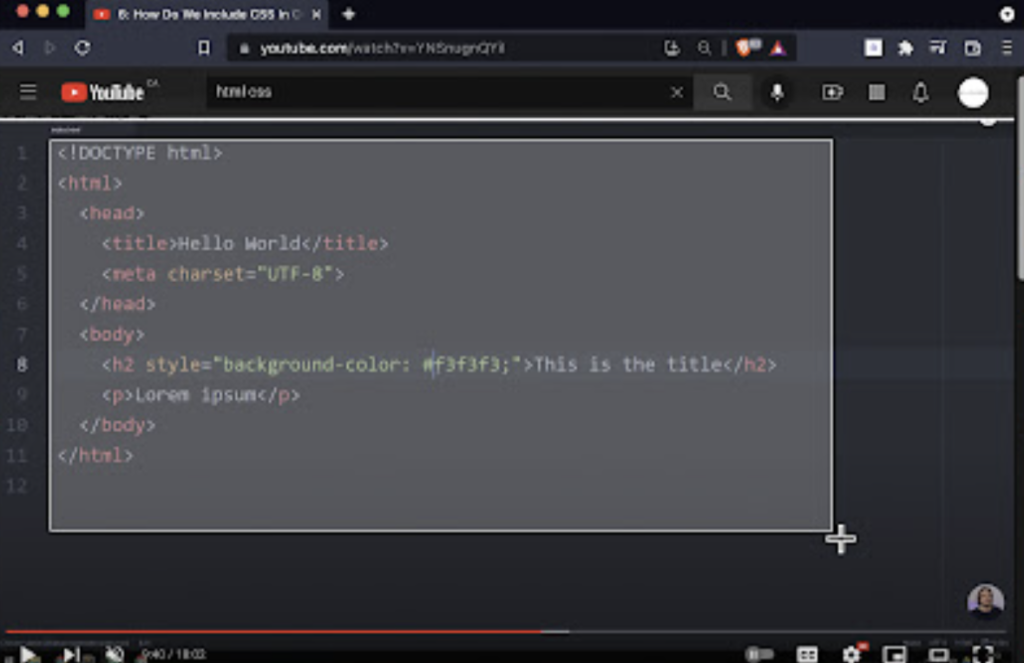1024x663 pixels.
Task: Open the extensions puzzle piece menu
Action: (x=905, y=48)
